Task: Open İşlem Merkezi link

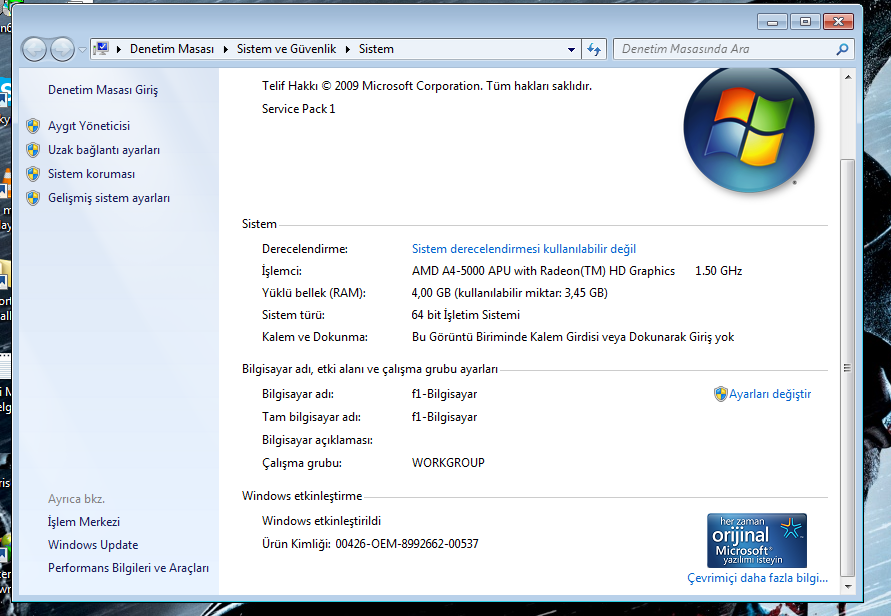Action: (x=84, y=522)
